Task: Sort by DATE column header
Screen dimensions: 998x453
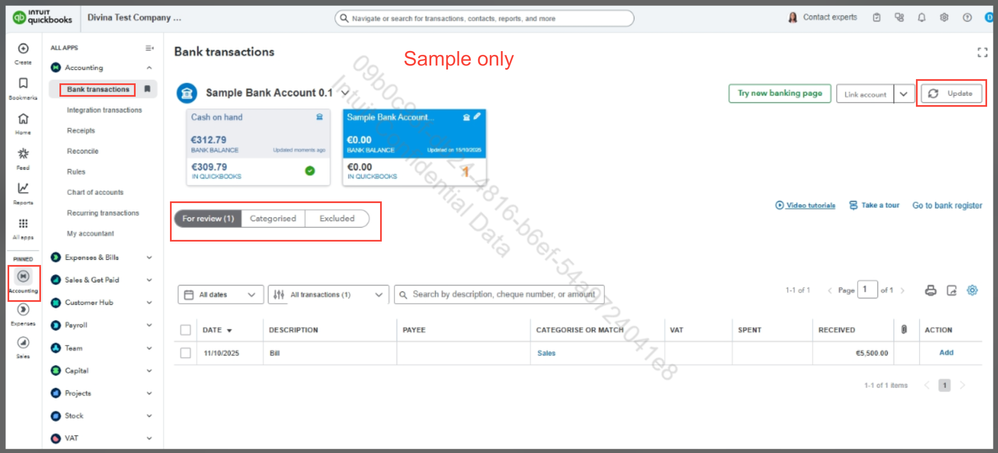Action: tap(216, 330)
